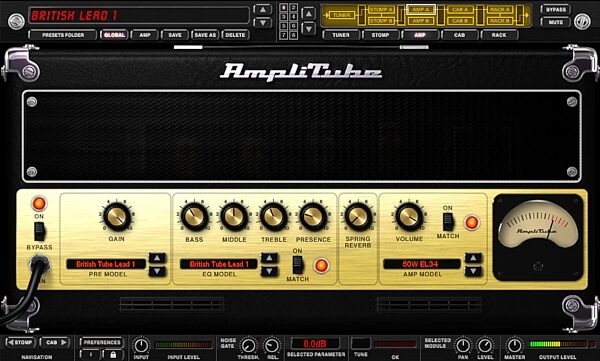Toggle the EQ model MATCH switch
This screenshot has height=361, width=600.
297,264
